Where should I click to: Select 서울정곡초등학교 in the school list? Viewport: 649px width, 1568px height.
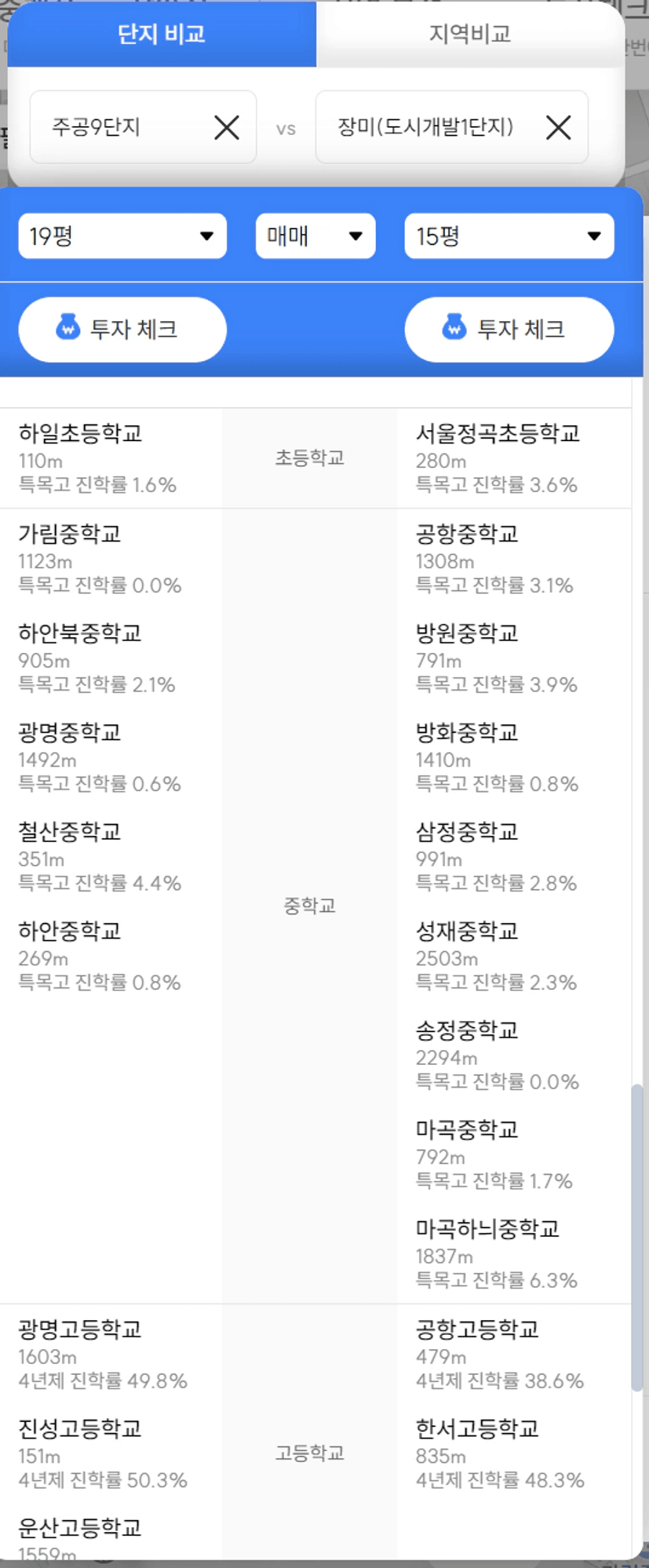pos(498,433)
